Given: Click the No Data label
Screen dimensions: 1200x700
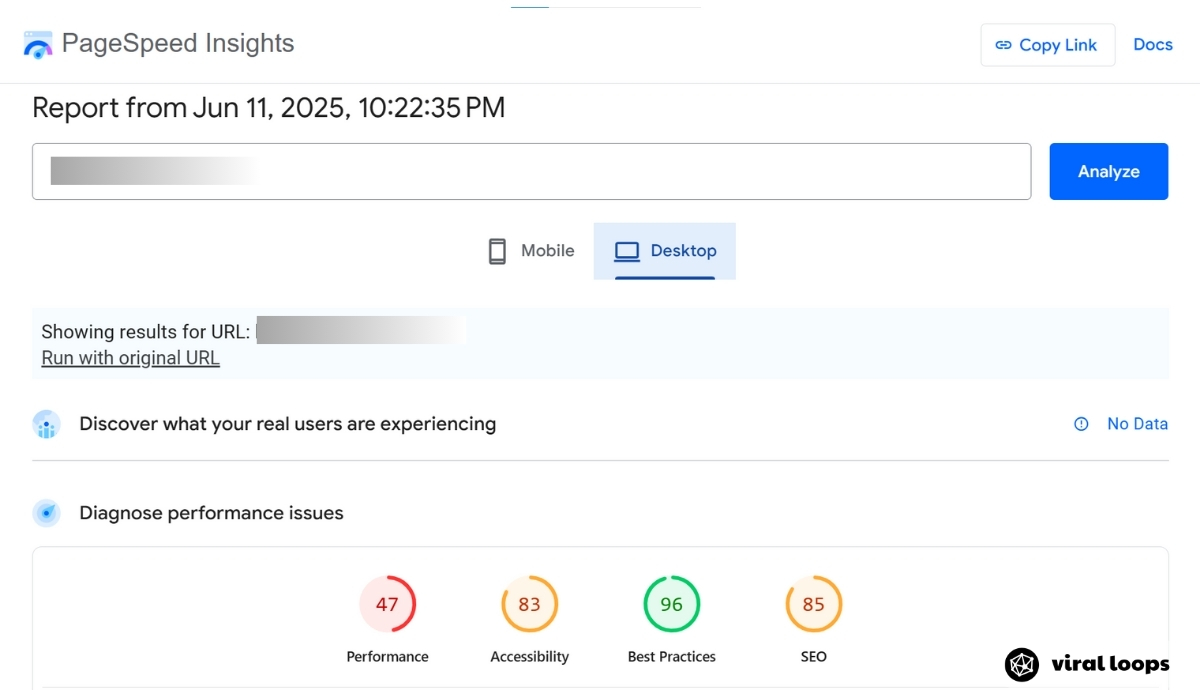Looking at the screenshot, I should tap(1137, 424).
